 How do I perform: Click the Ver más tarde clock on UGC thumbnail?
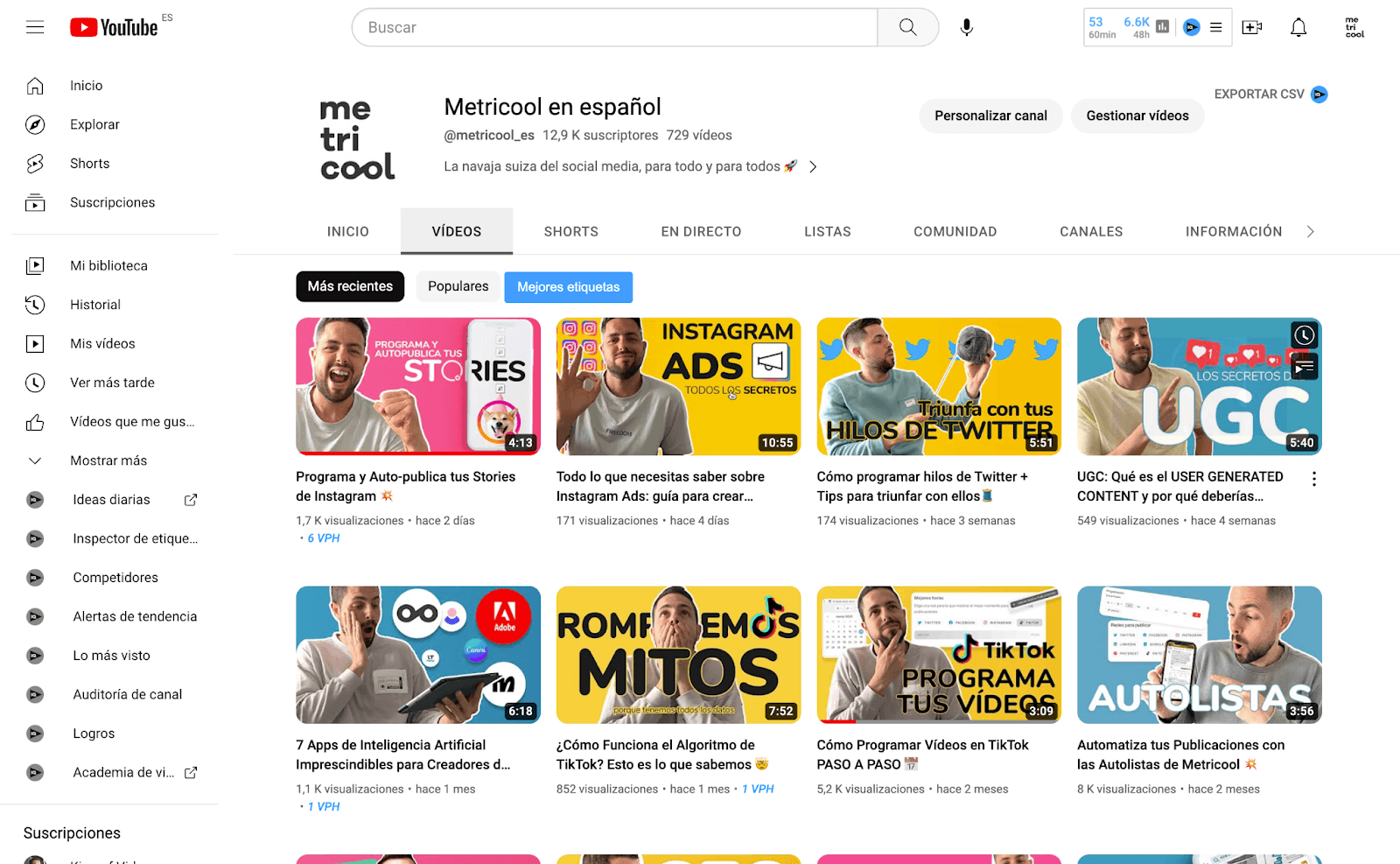point(1304,334)
